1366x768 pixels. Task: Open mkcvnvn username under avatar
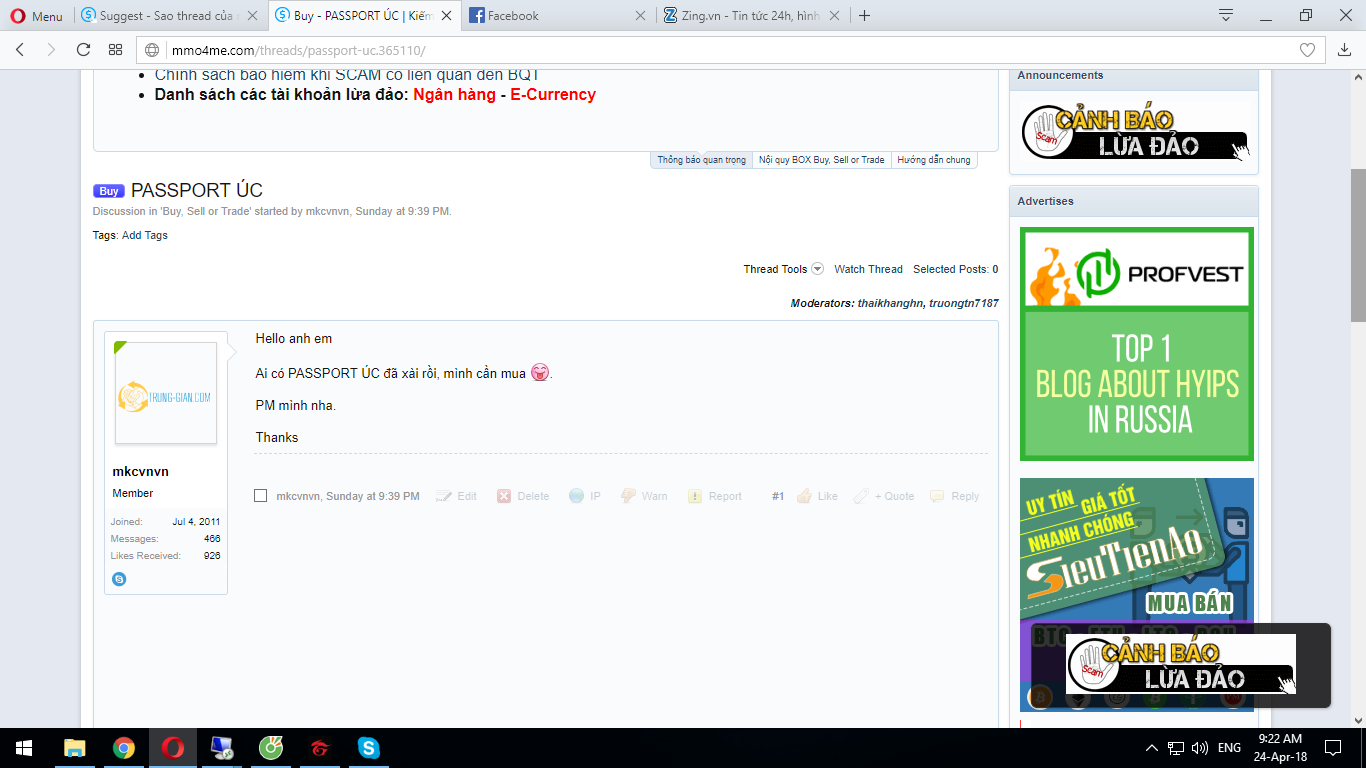coord(140,472)
